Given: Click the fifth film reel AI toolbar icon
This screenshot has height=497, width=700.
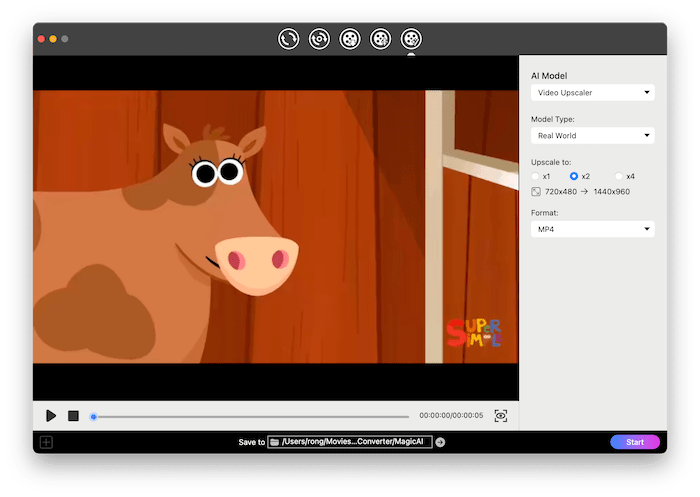Looking at the screenshot, I should coord(411,39).
